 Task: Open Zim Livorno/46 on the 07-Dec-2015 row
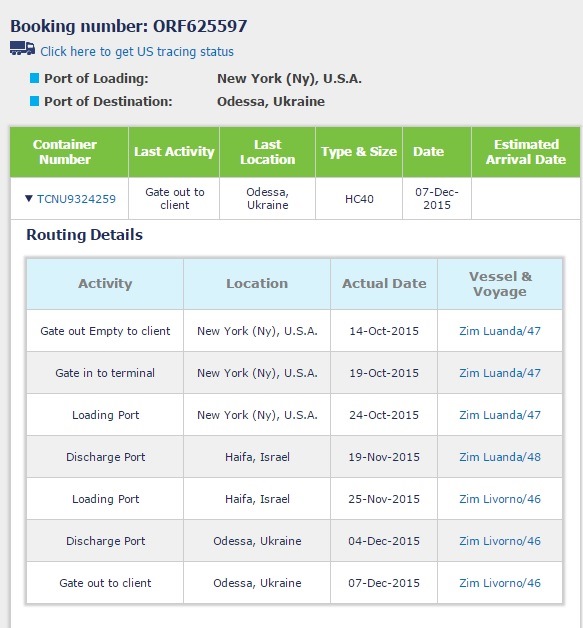(500, 583)
